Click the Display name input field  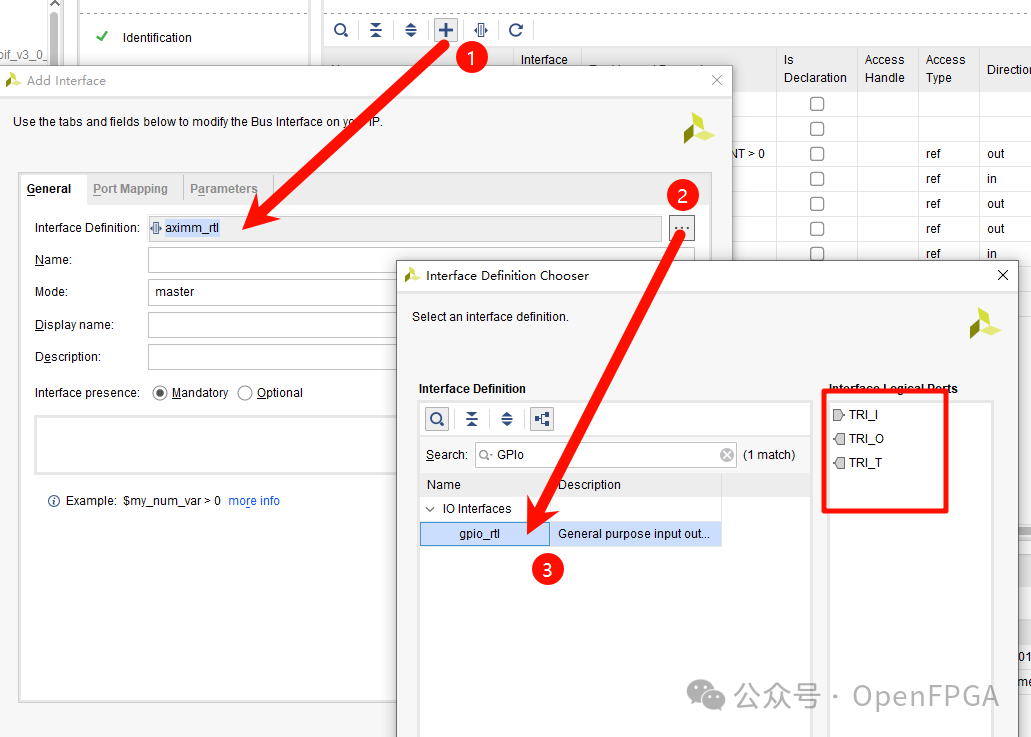tap(272, 325)
